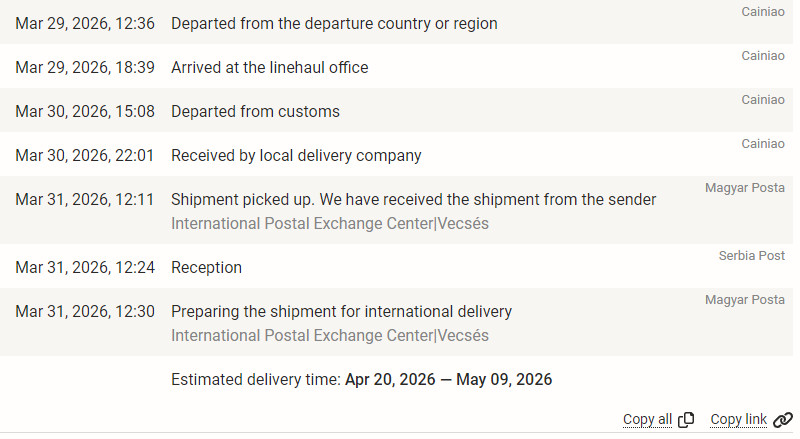Click the copy icon beside Copy all

[x=686, y=420]
